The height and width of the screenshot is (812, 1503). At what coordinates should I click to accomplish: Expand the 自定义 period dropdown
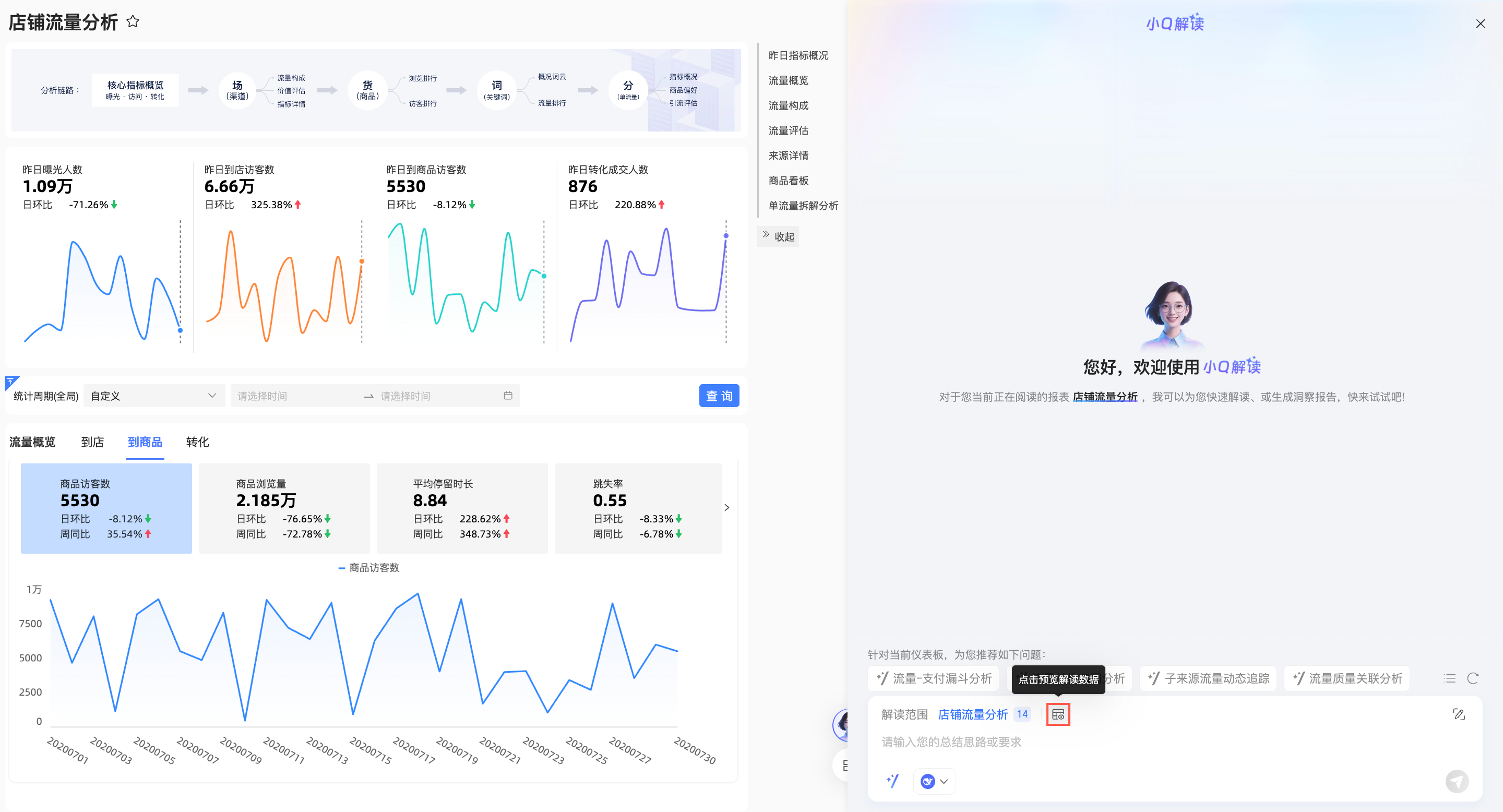point(153,396)
